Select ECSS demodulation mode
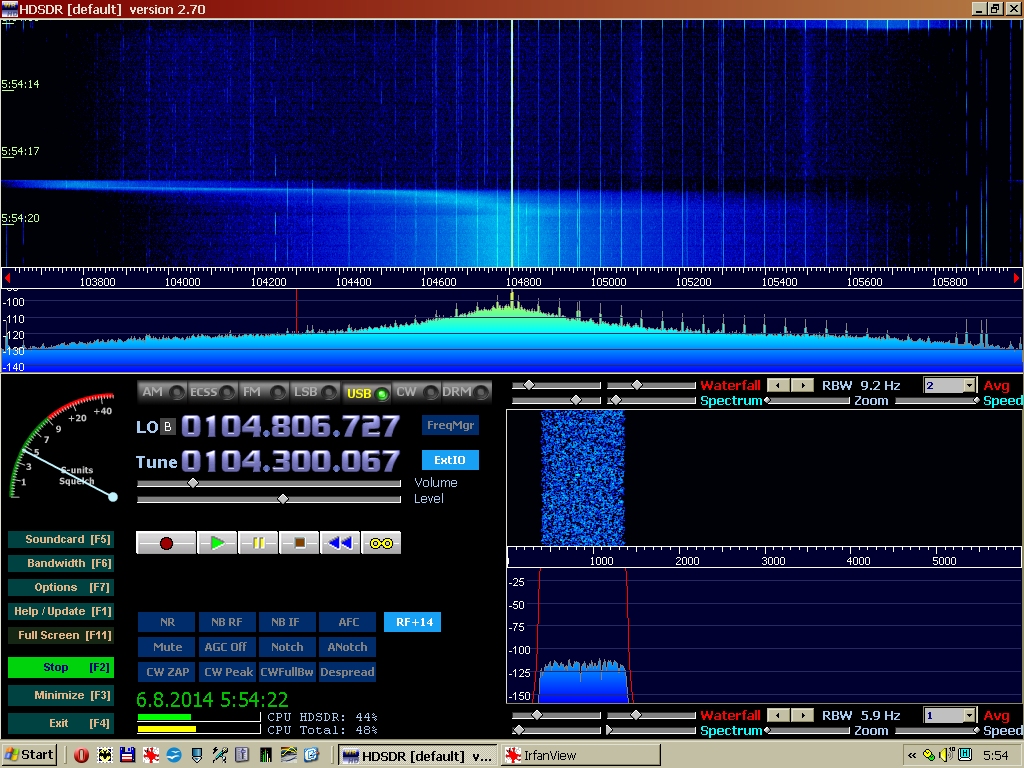Viewport: 1024px width, 768px height. (213, 392)
